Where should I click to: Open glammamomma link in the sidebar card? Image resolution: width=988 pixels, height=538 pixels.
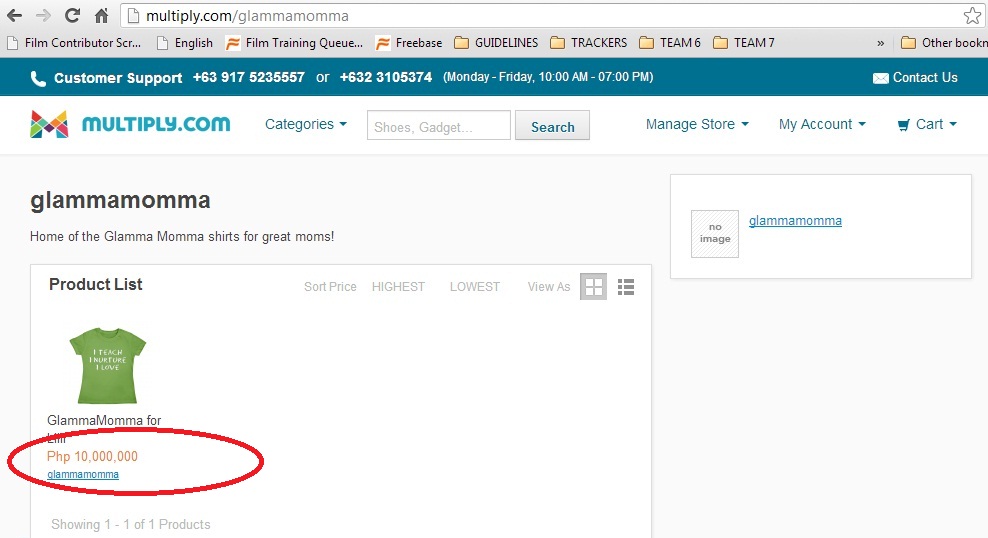[x=795, y=220]
